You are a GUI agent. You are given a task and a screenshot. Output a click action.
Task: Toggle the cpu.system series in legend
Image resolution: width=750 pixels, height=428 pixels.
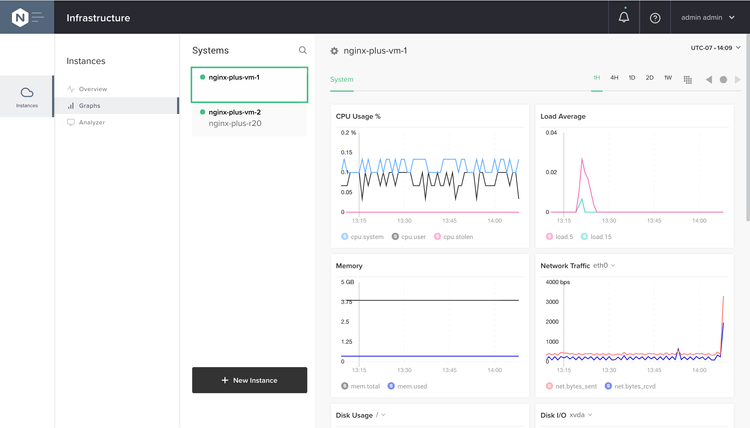pos(345,237)
